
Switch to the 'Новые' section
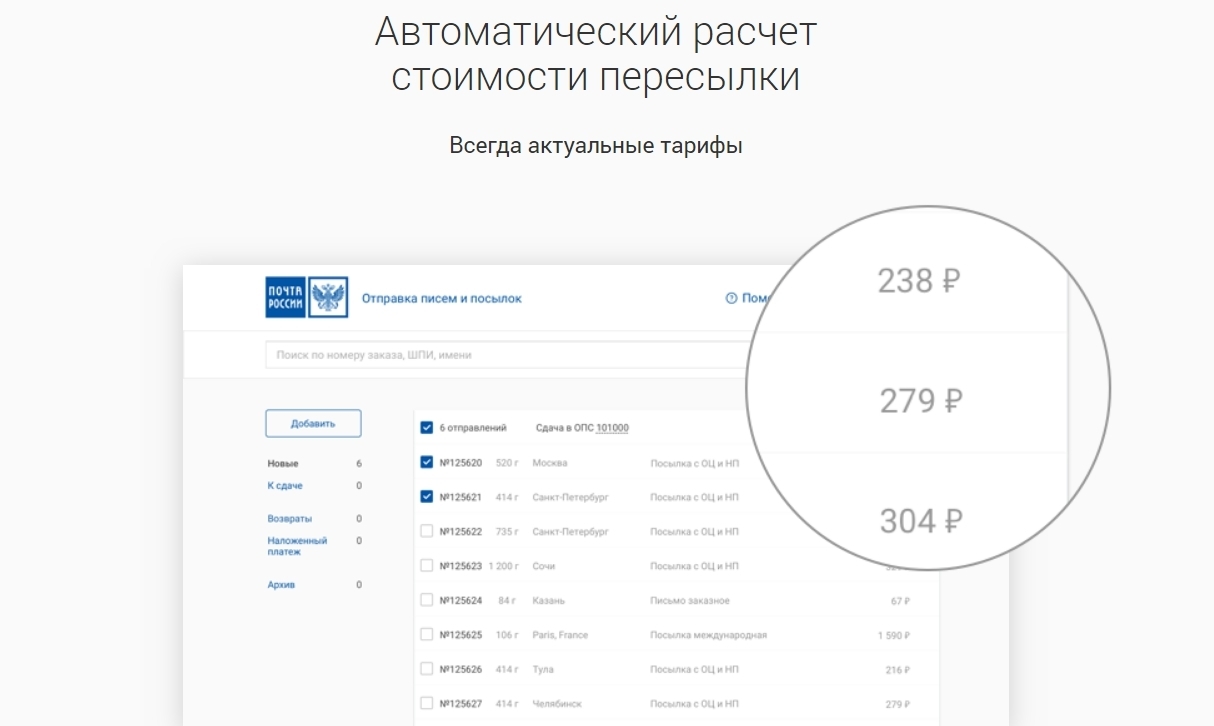(283, 464)
